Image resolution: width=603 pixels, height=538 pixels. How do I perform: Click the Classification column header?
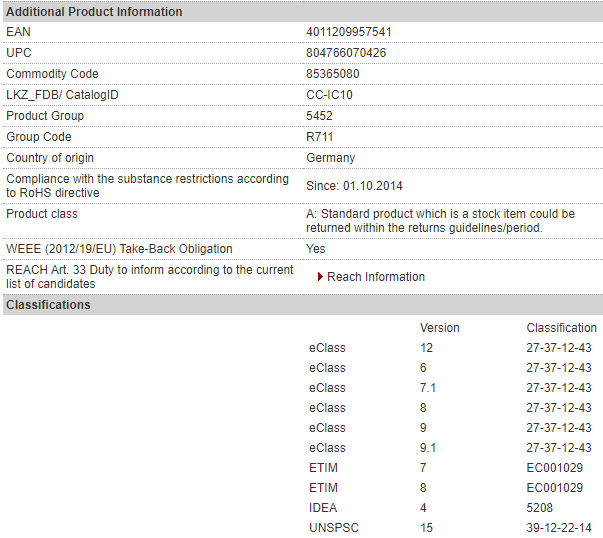pos(561,328)
